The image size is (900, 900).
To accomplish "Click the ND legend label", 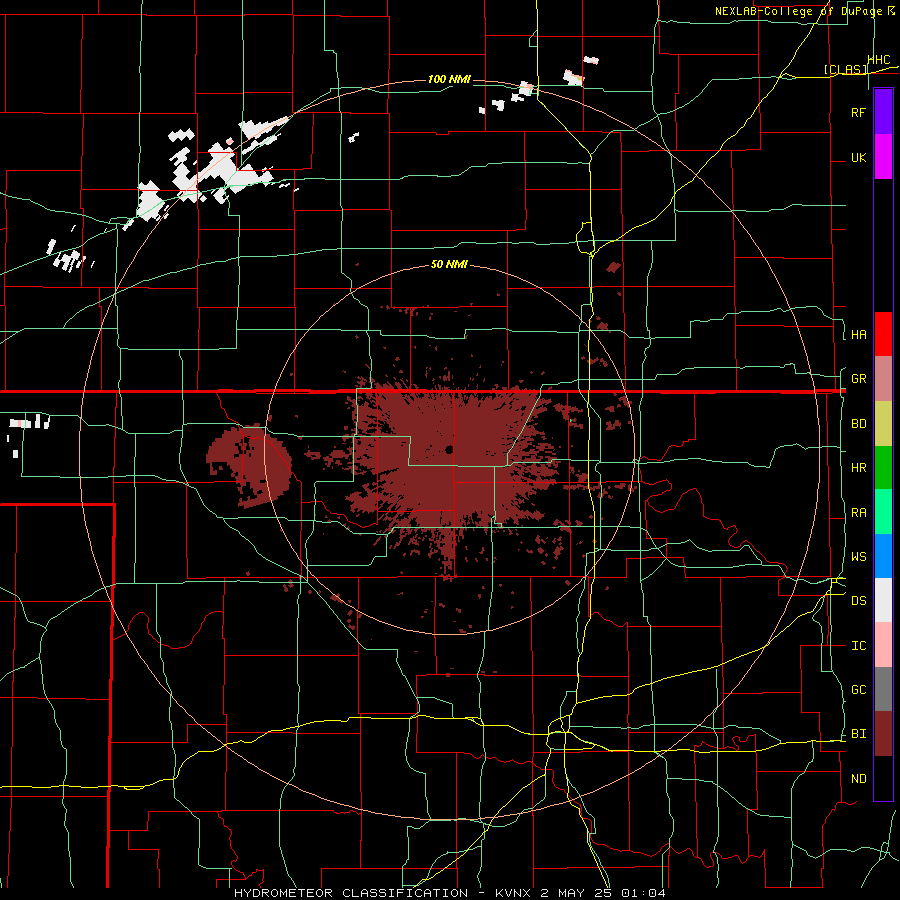I will pyautogui.click(x=858, y=779).
